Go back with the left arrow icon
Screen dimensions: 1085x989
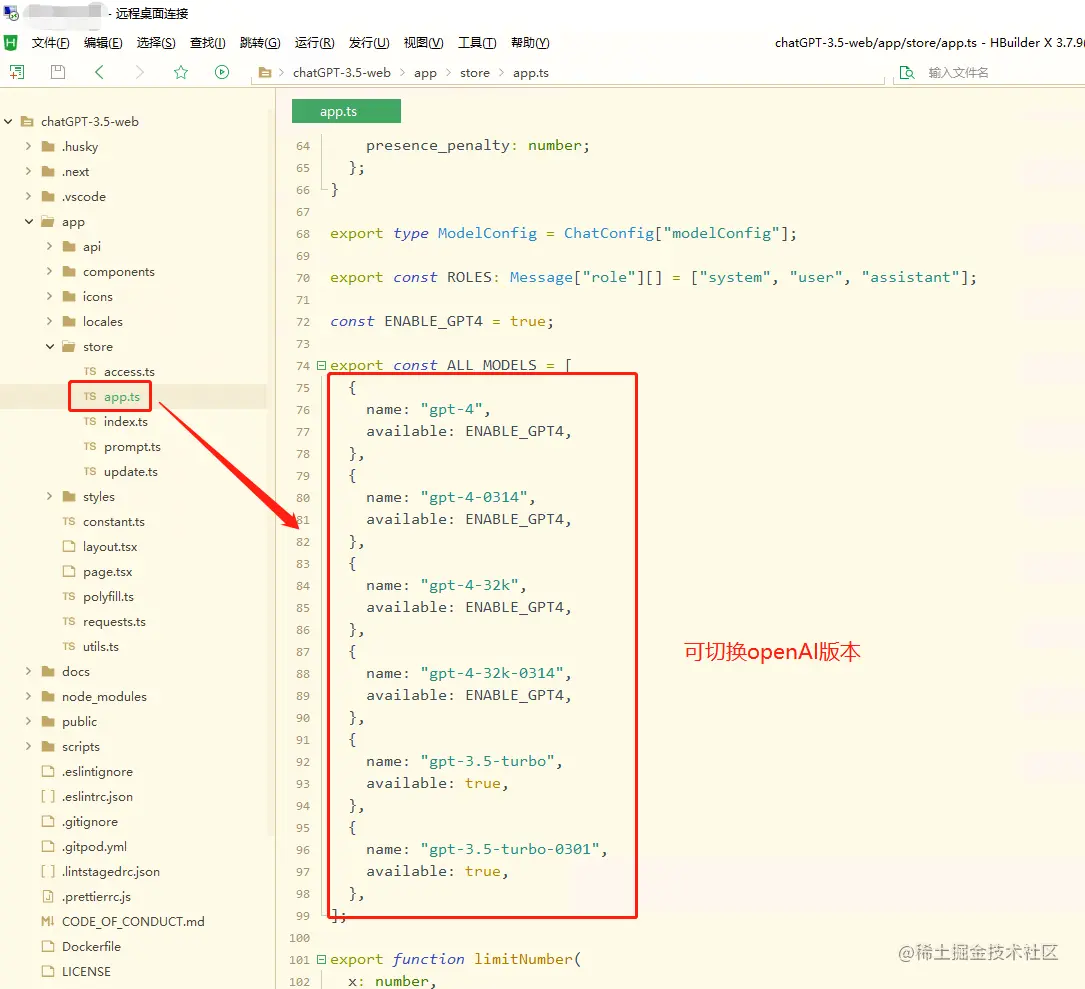pos(99,72)
